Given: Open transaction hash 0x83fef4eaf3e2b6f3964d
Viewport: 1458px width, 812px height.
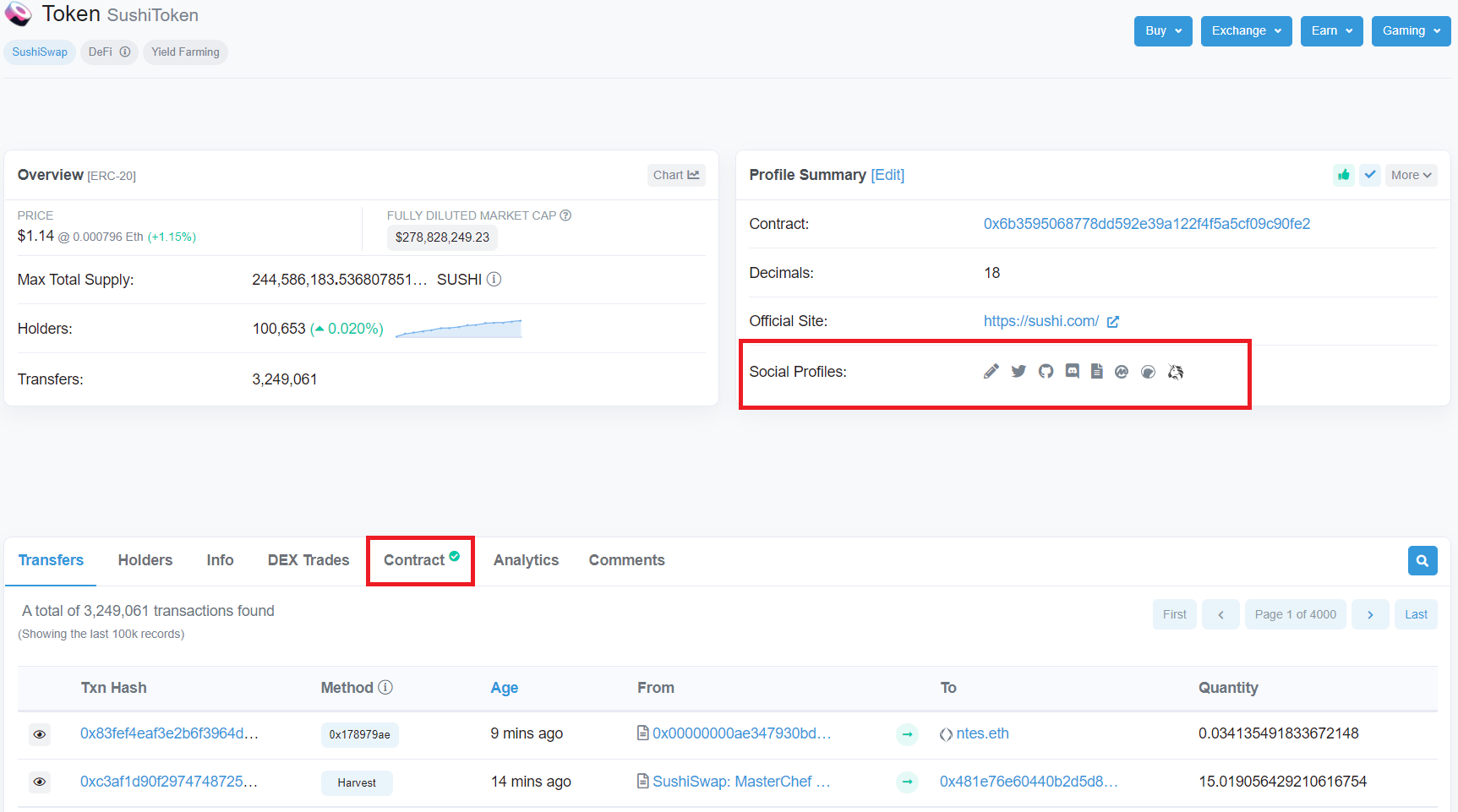Looking at the screenshot, I should [169, 733].
